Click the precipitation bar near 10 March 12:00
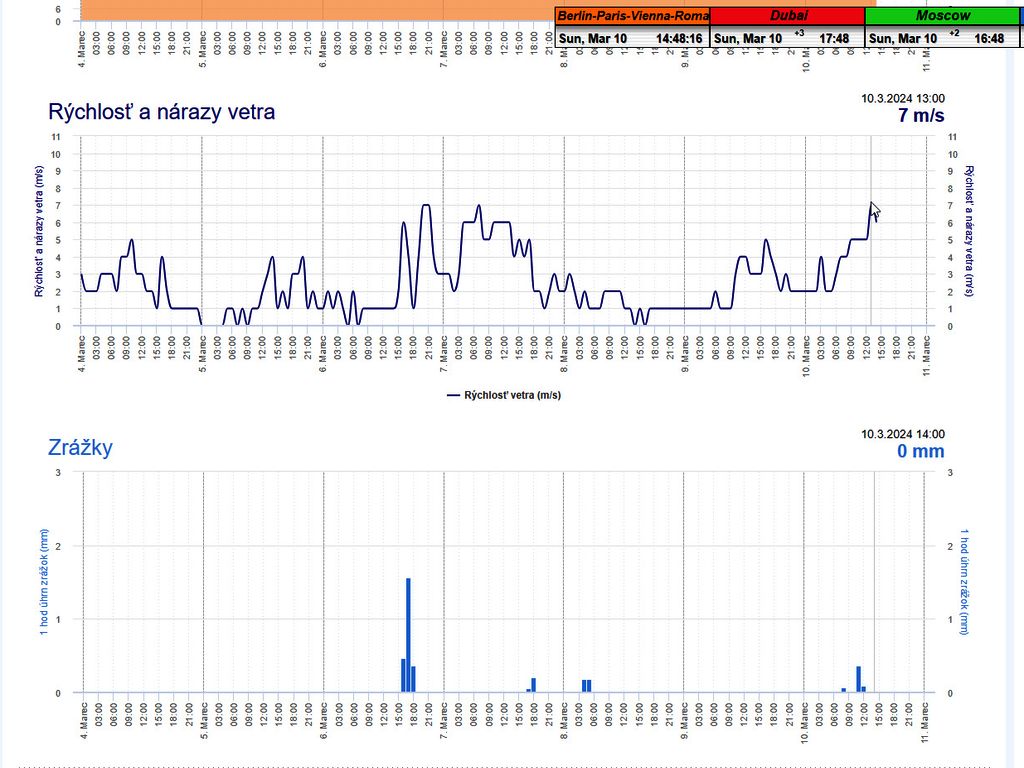This screenshot has width=1024, height=768. pyautogui.click(x=858, y=679)
